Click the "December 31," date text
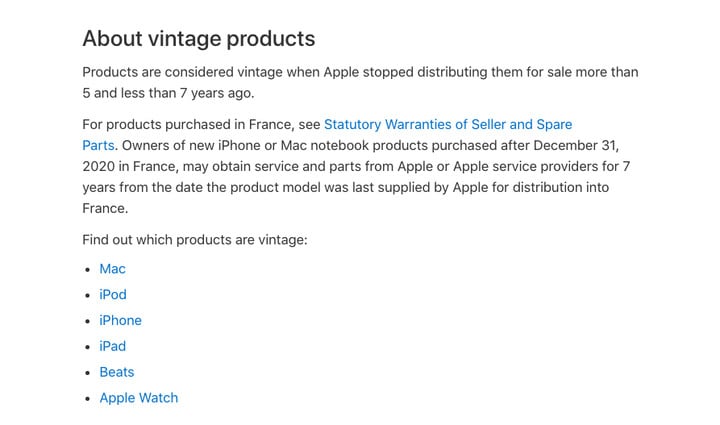 [x=575, y=145]
